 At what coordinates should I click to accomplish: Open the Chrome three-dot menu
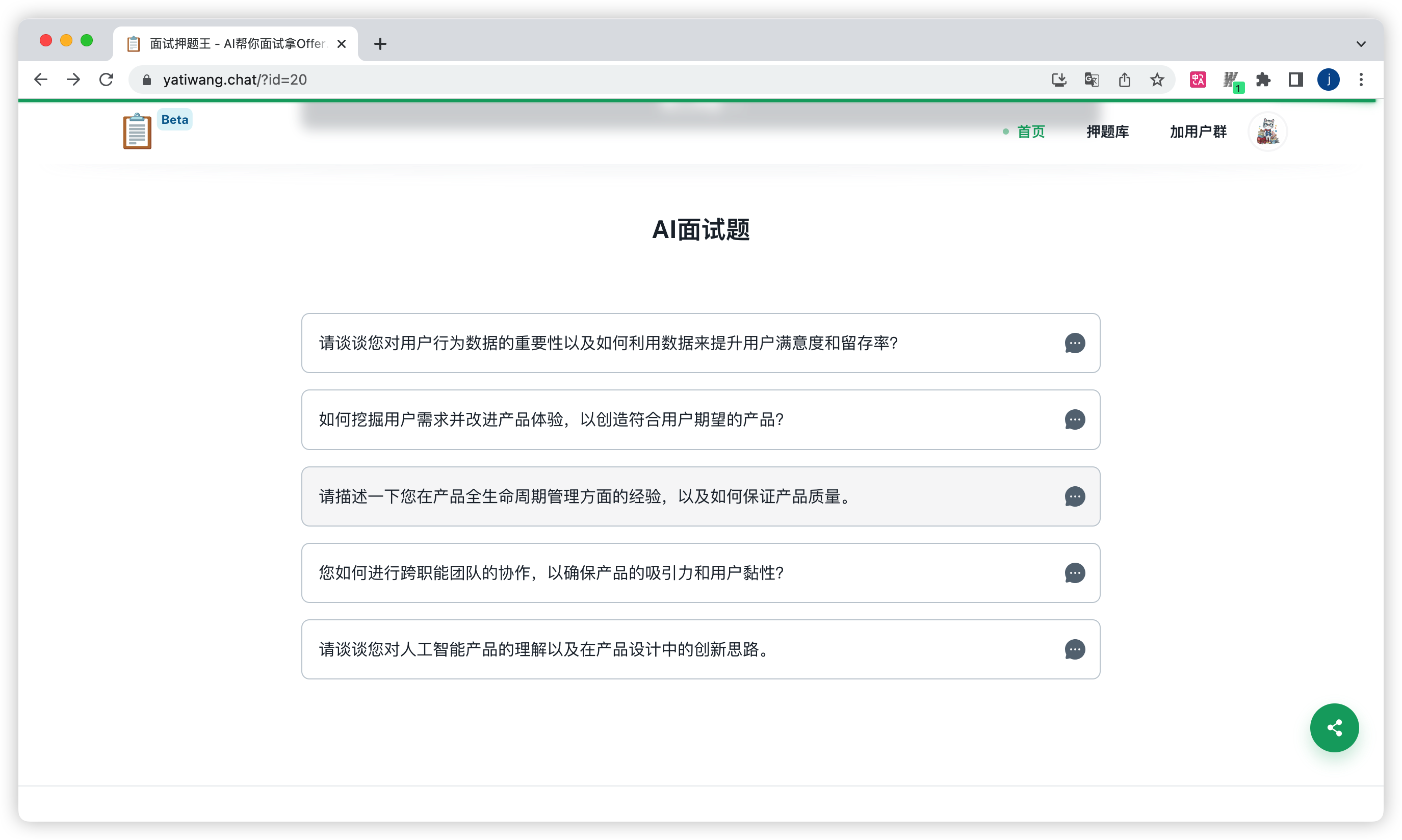[x=1361, y=80]
